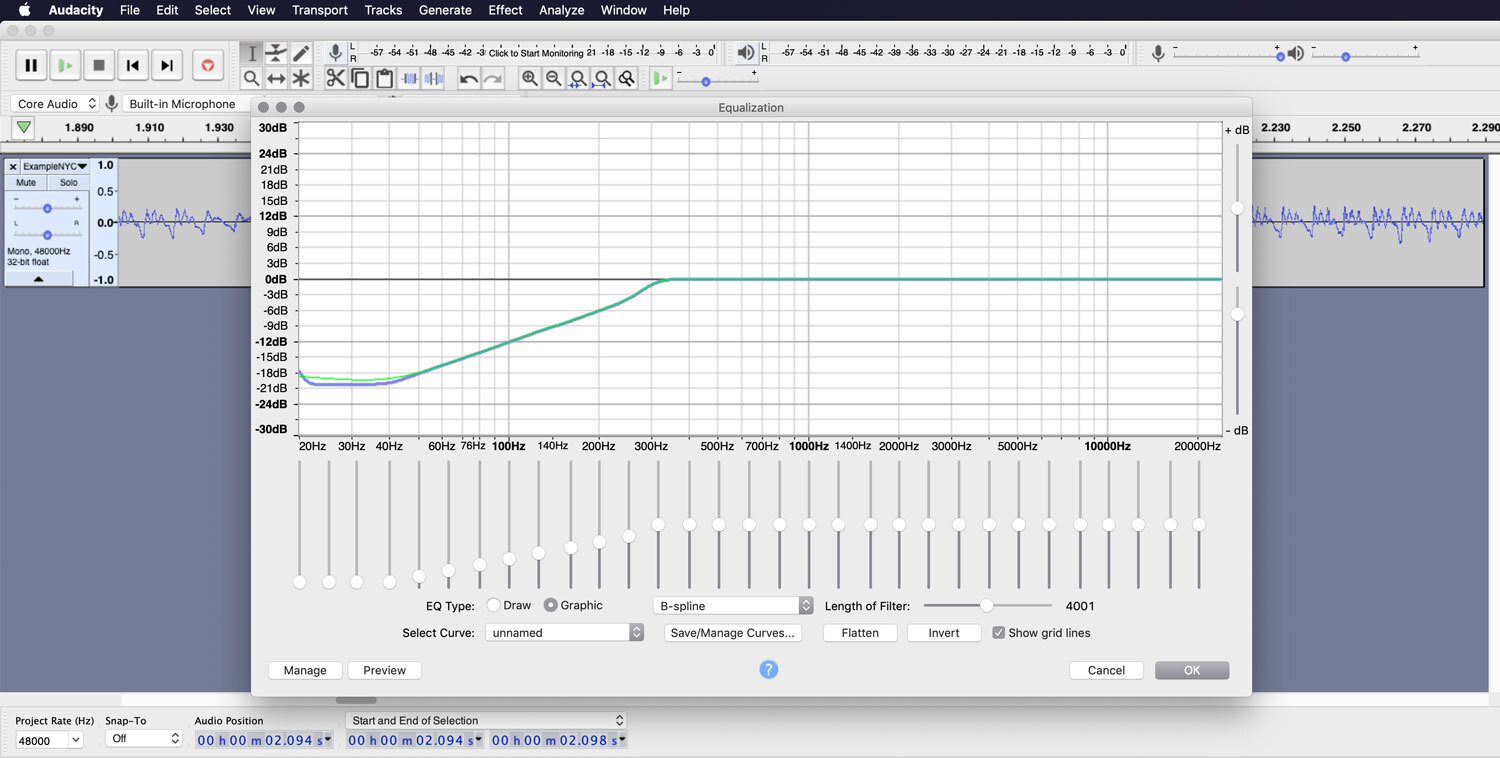Image resolution: width=1500 pixels, height=758 pixels.
Task: Open the Snap-To Off dropdown
Action: (144, 739)
